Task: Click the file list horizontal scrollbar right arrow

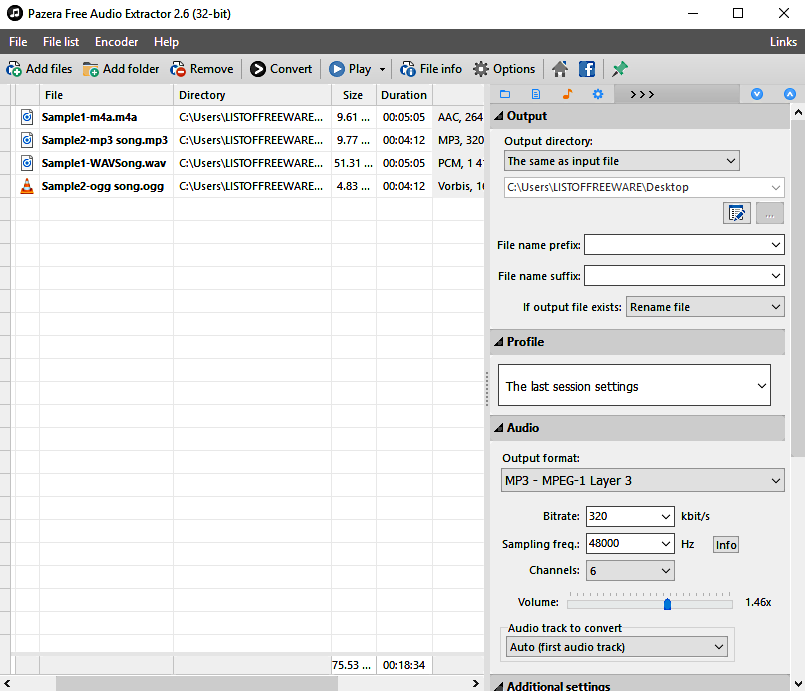Action: [475, 683]
